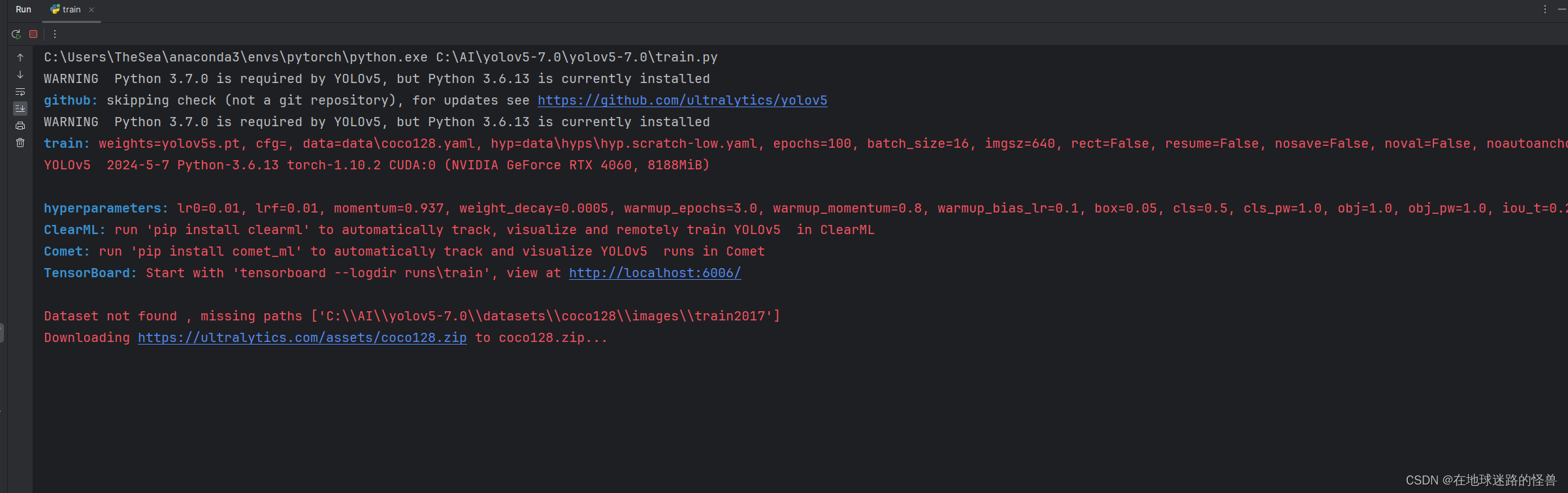Click the 'Dataset not found' error line
Image resolution: width=1568 pixels, height=493 pixels.
coord(412,316)
